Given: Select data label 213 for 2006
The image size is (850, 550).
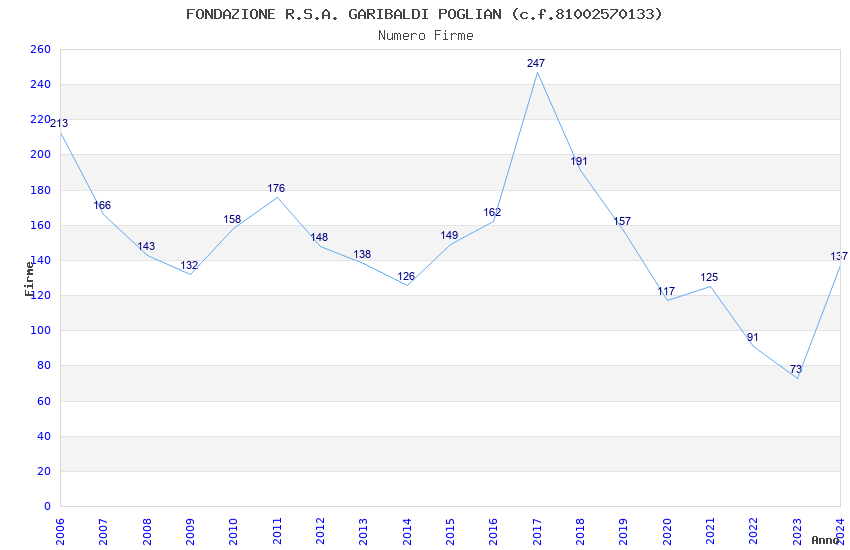Looking at the screenshot, I should click(x=59, y=123).
